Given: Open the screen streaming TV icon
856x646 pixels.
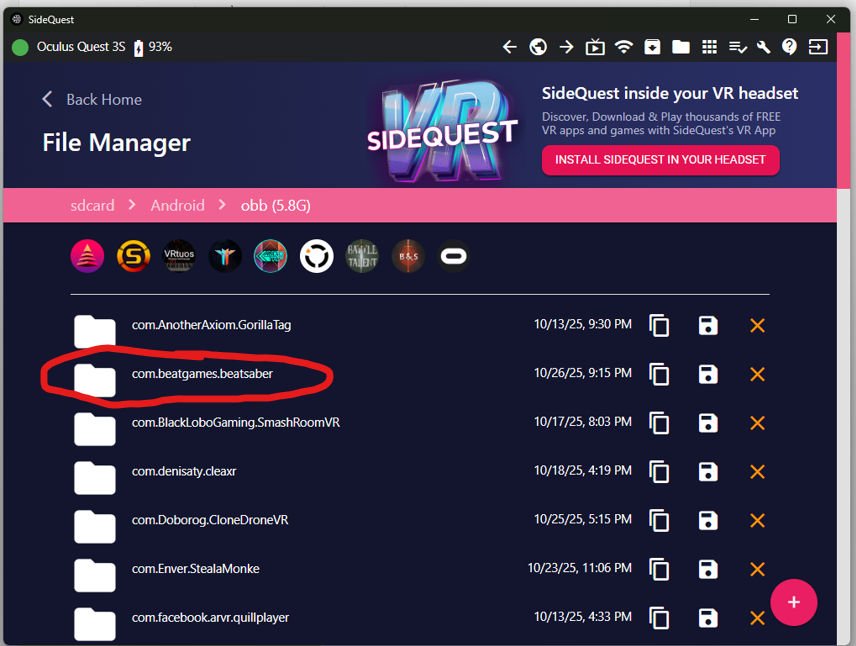Looking at the screenshot, I should (x=595, y=47).
